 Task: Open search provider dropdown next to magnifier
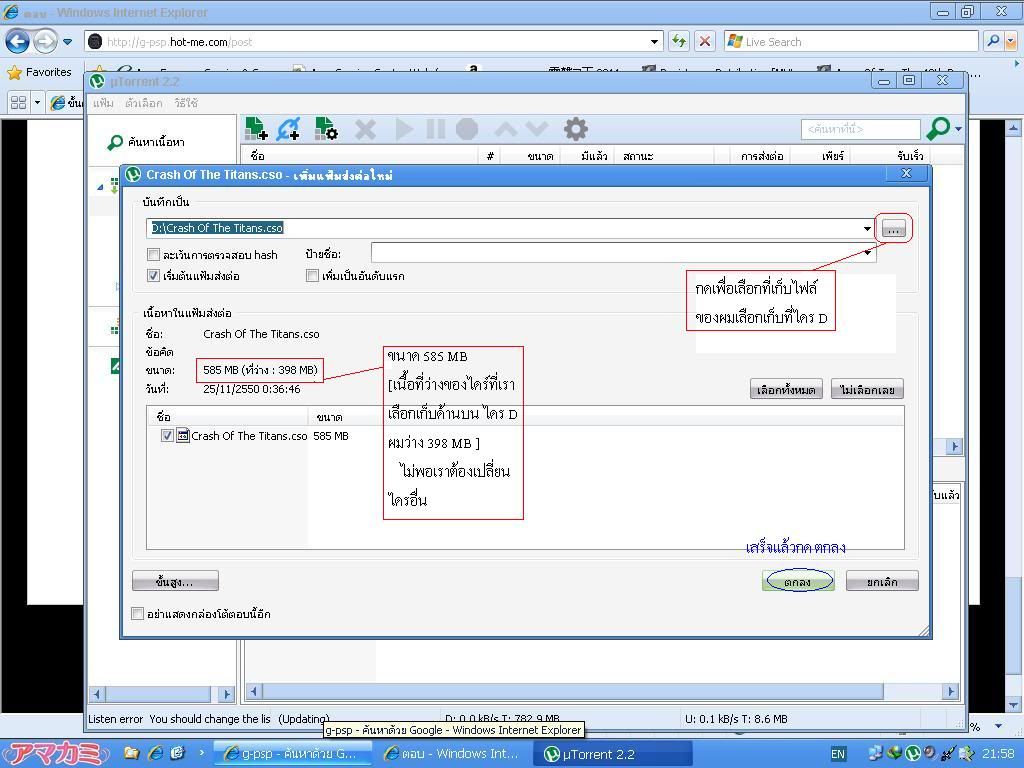958,129
